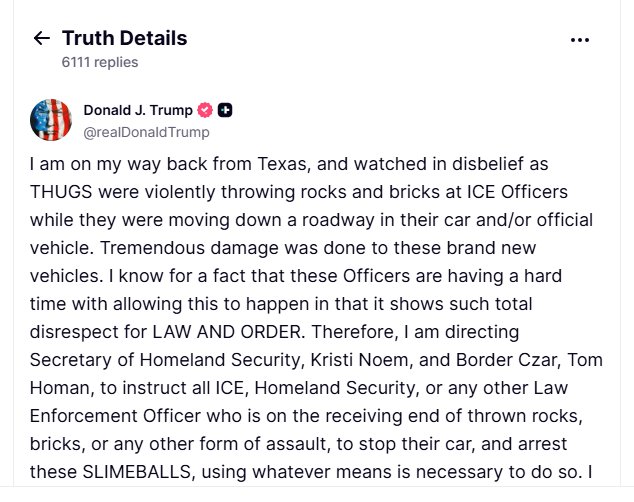The image size is (634, 502).
Task: Click the phrase LAW AND ORDER
Action: (x=227, y=332)
